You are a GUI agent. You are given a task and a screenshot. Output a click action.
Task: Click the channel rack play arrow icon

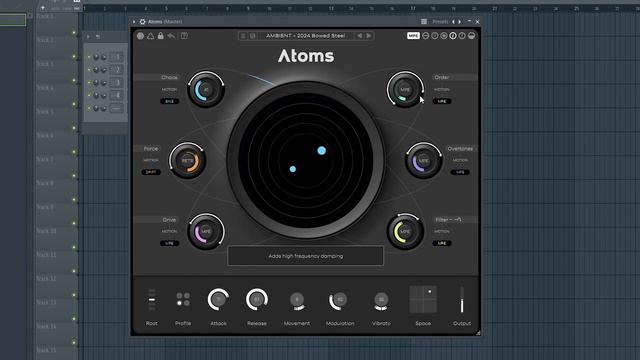[x=88, y=37]
